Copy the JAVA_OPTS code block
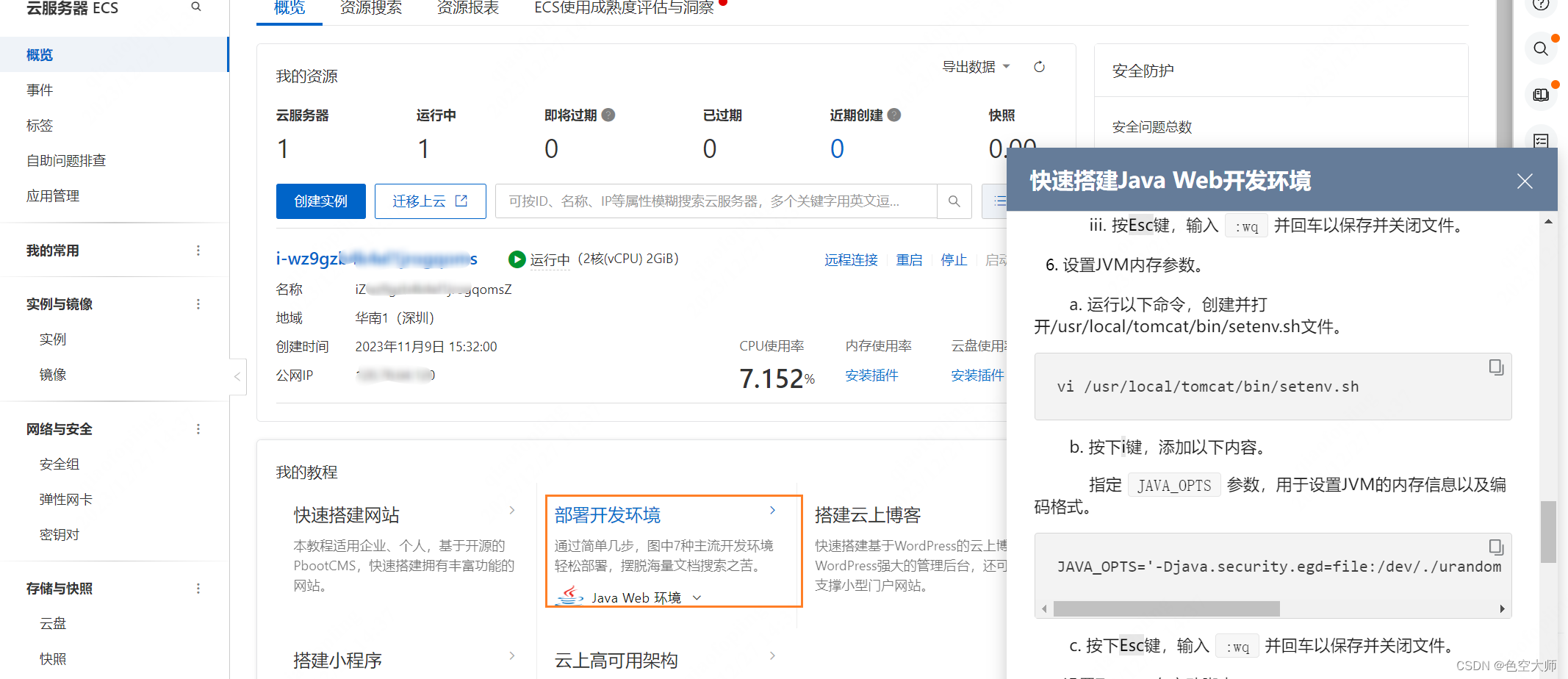Screen dimensions: 1568x679 point(1496,547)
